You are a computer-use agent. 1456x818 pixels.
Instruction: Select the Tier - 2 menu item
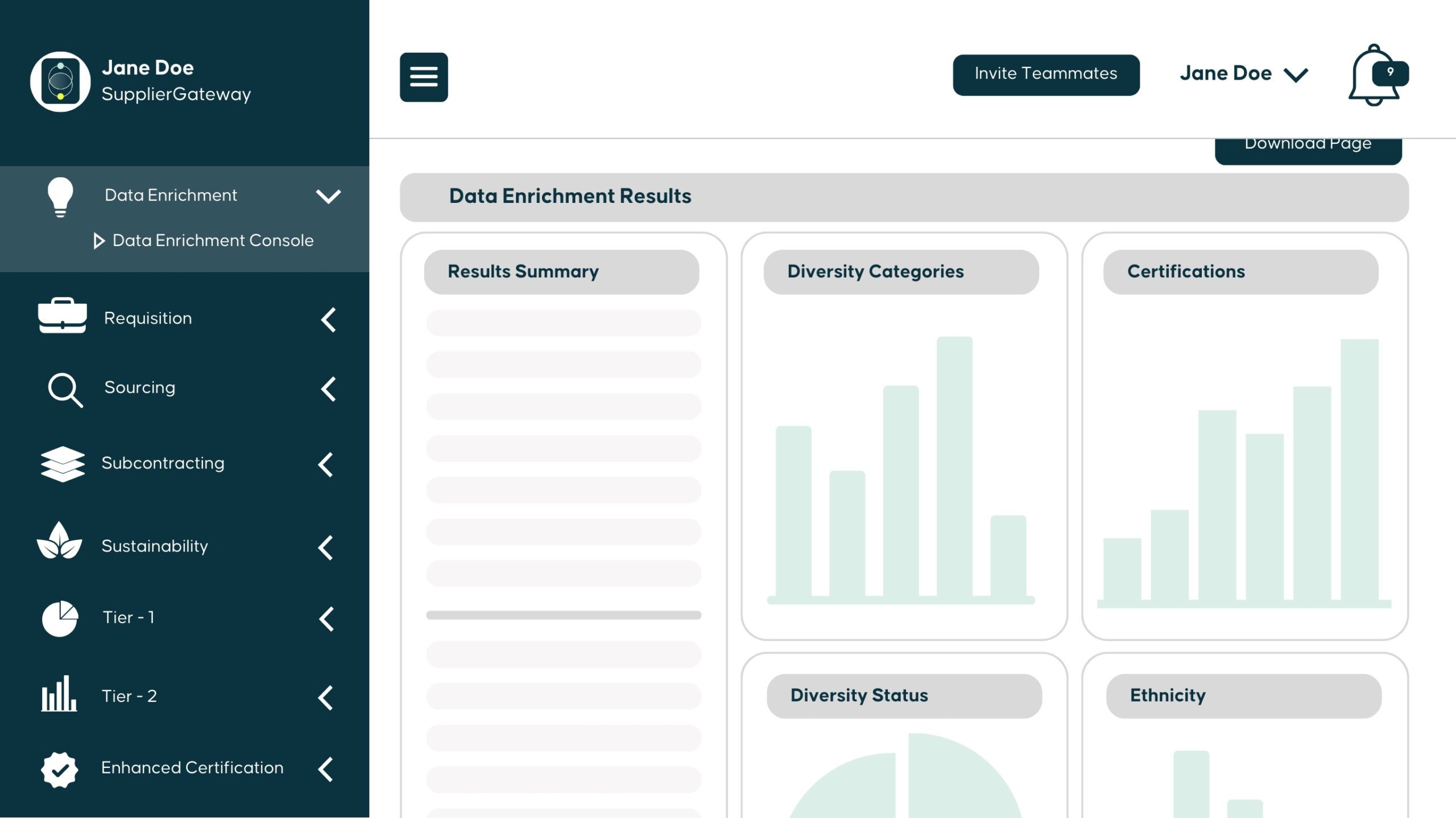(129, 696)
